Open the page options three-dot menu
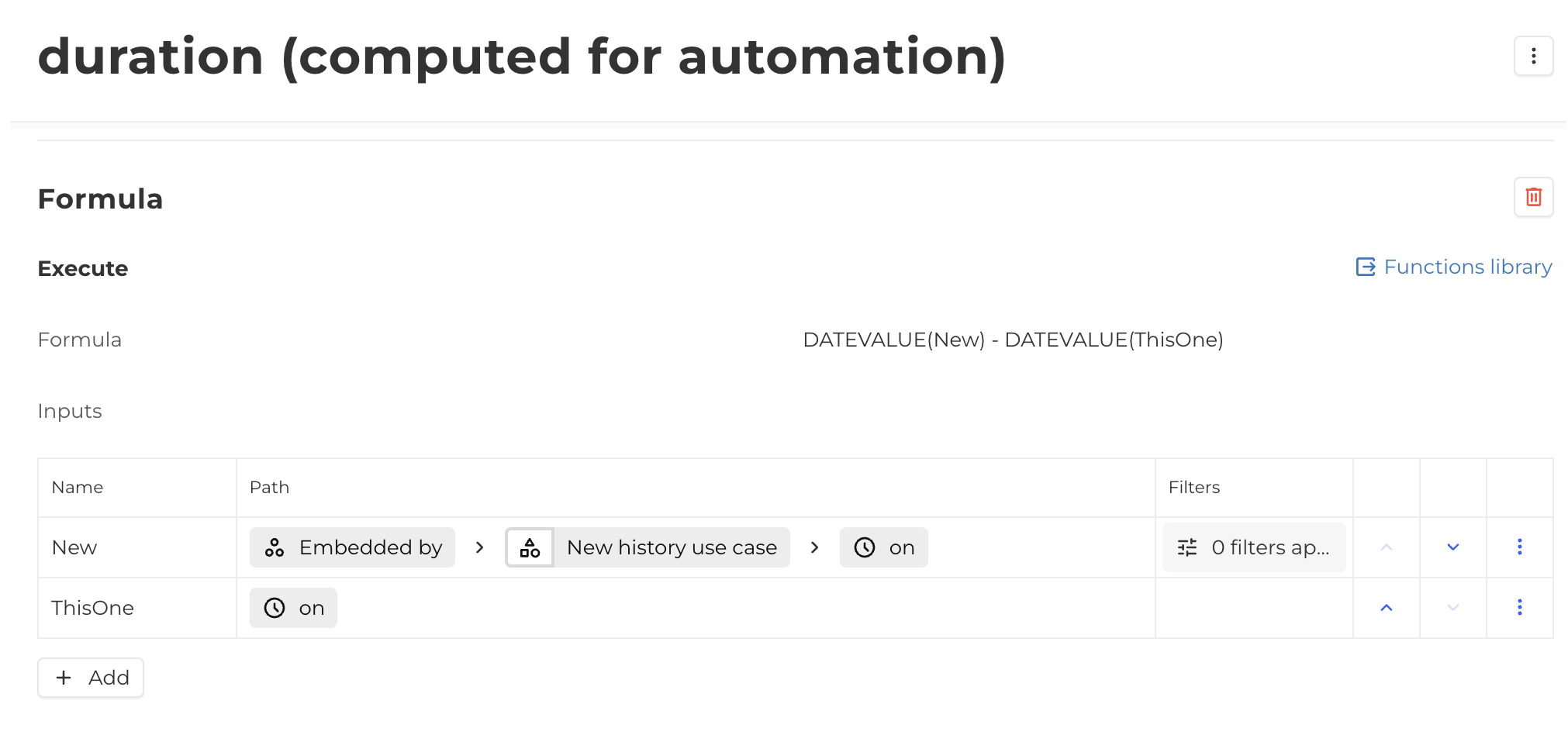The width and height of the screenshot is (1568, 735). tap(1533, 56)
